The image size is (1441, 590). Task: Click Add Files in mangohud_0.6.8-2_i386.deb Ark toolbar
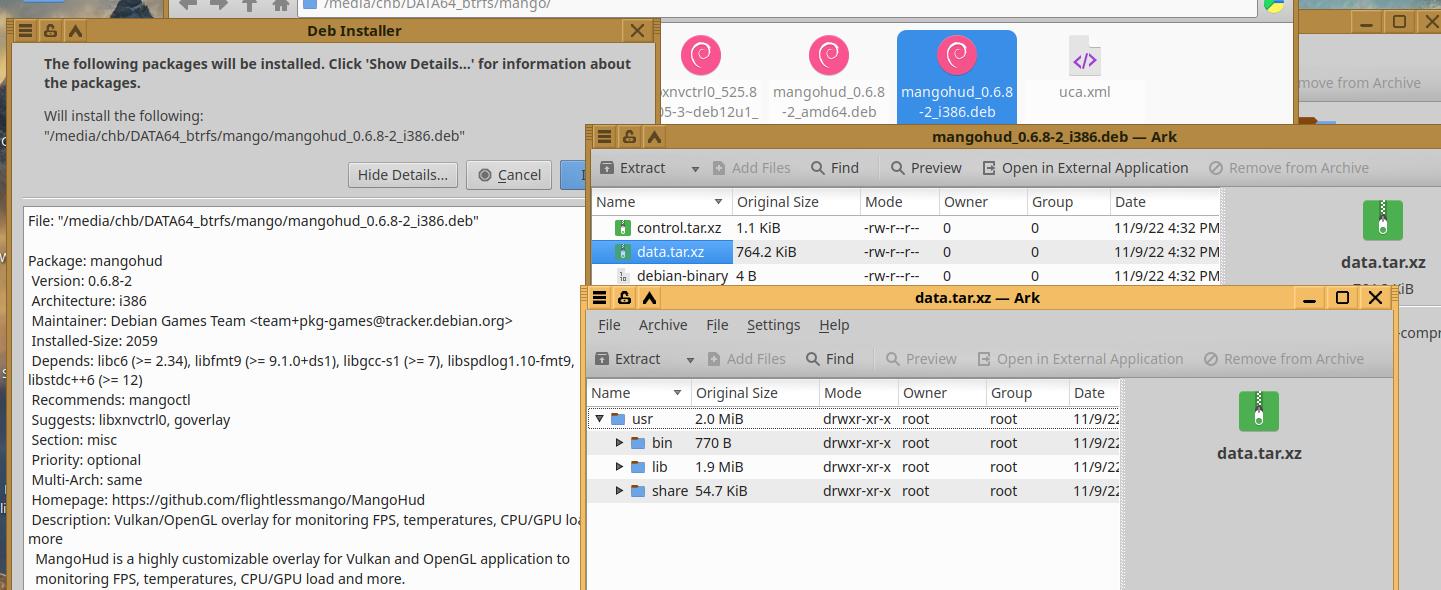click(x=751, y=168)
